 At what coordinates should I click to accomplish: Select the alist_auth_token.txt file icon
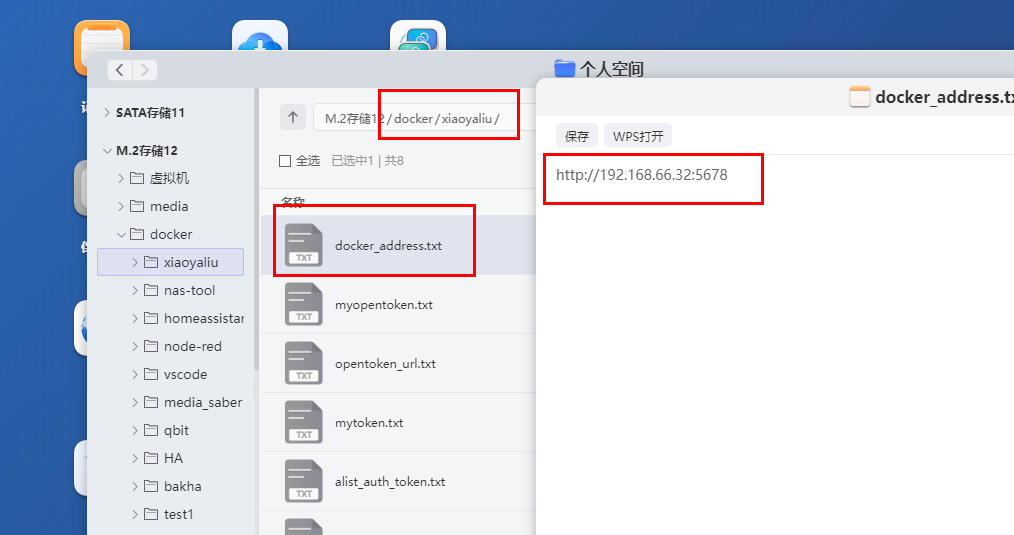[x=303, y=481]
